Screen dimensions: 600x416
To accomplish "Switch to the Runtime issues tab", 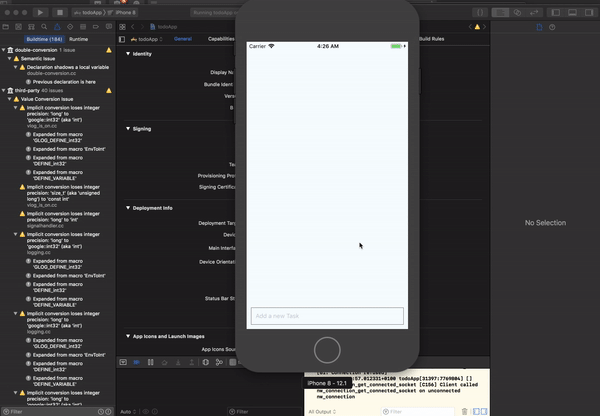I will click(79, 38).
